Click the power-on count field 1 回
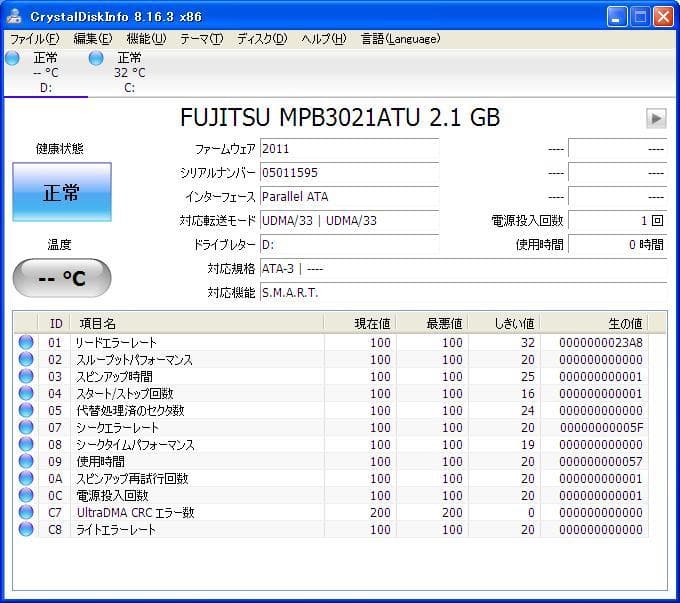 (x=618, y=220)
